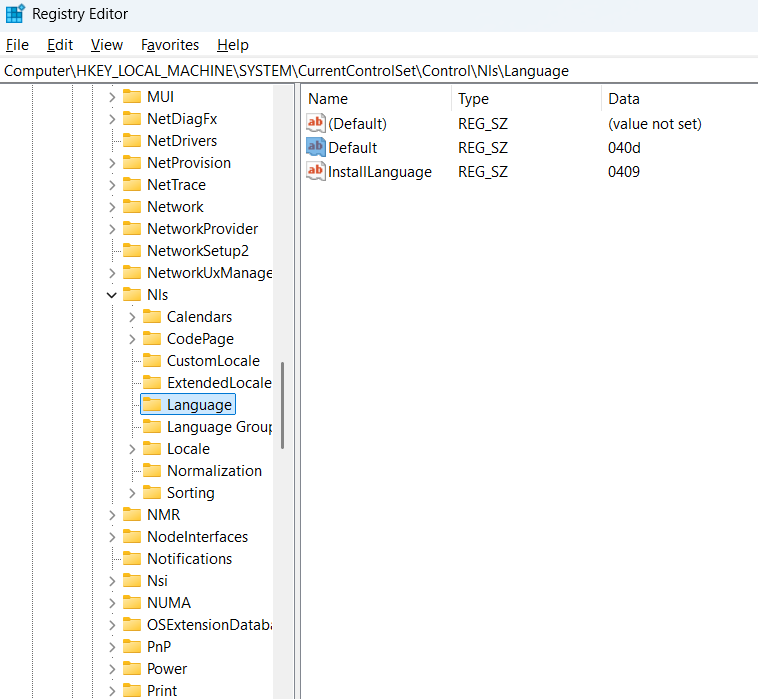Click the Default value's registry icon
The image size is (758, 699).
coord(315,148)
